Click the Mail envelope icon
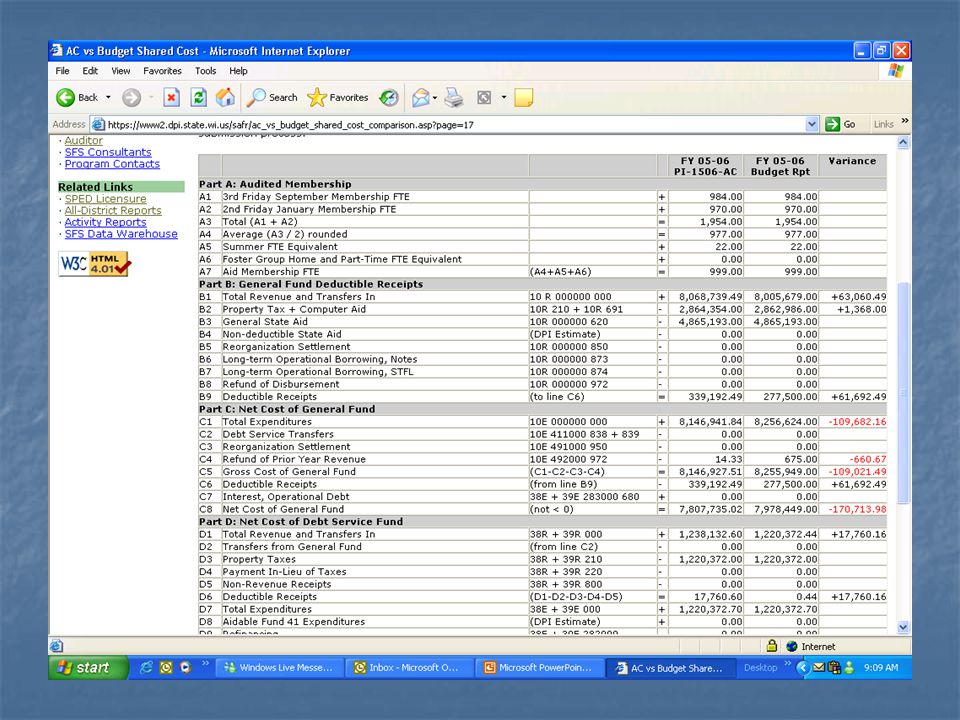The height and width of the screenshot is (720, 960). 421,97
